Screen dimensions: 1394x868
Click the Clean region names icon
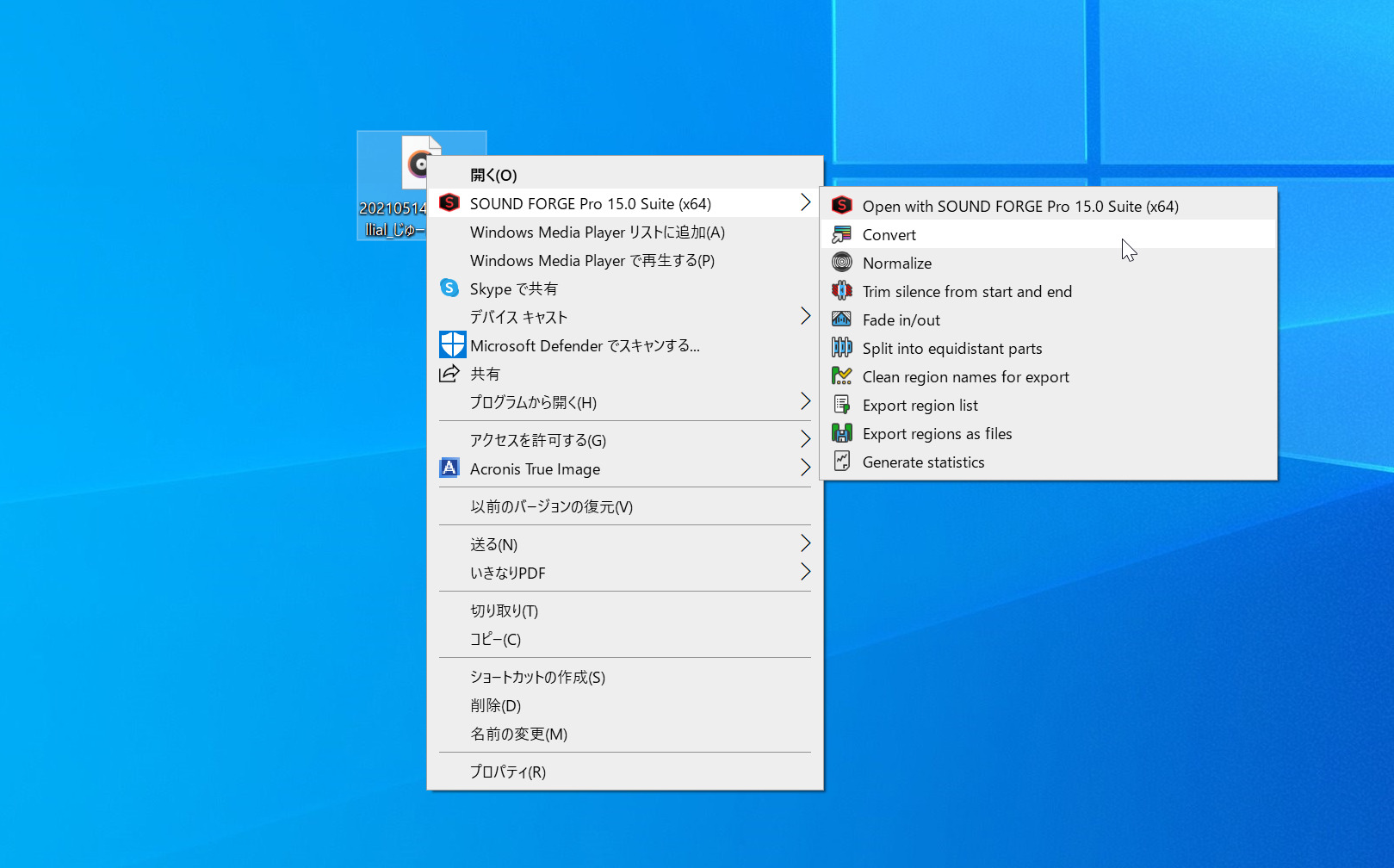click(842, 376)
